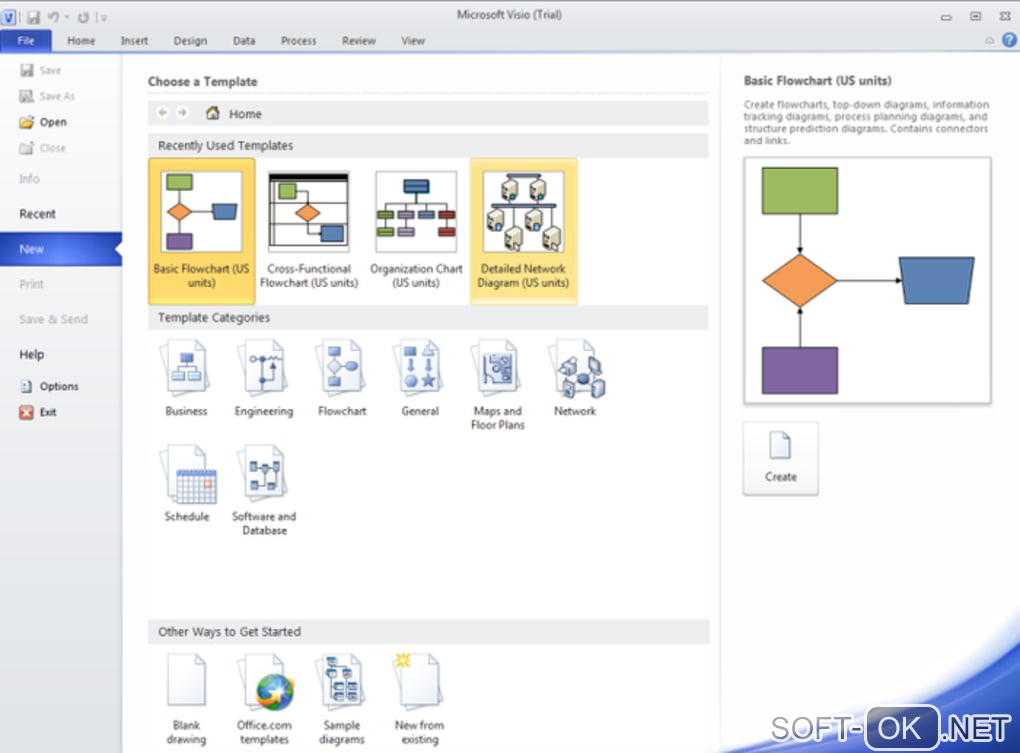Click Save in the File menu
The height and width of the screenshot is (753, 1020).
40,70
